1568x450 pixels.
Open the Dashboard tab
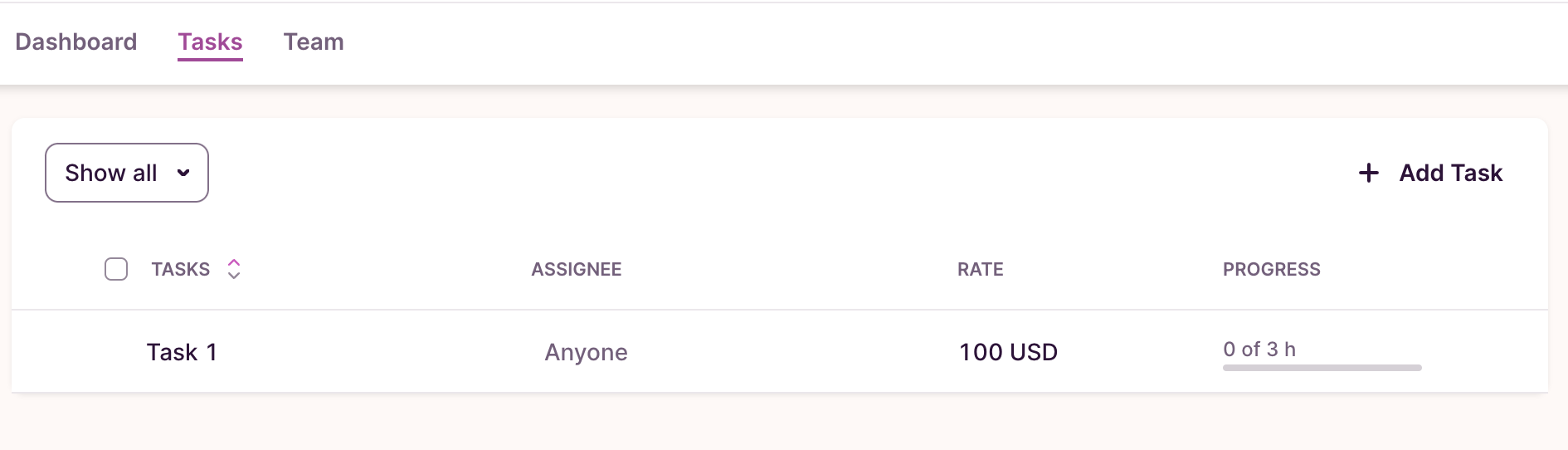(x=76, y=42)
